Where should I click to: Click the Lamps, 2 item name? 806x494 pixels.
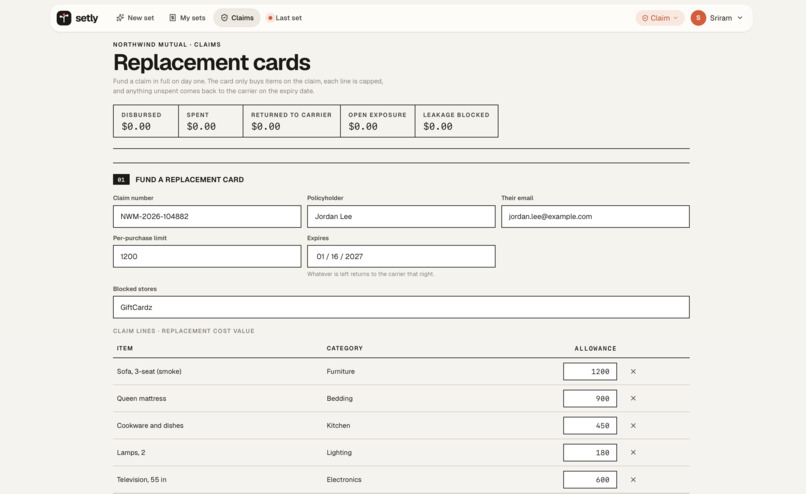131,453
